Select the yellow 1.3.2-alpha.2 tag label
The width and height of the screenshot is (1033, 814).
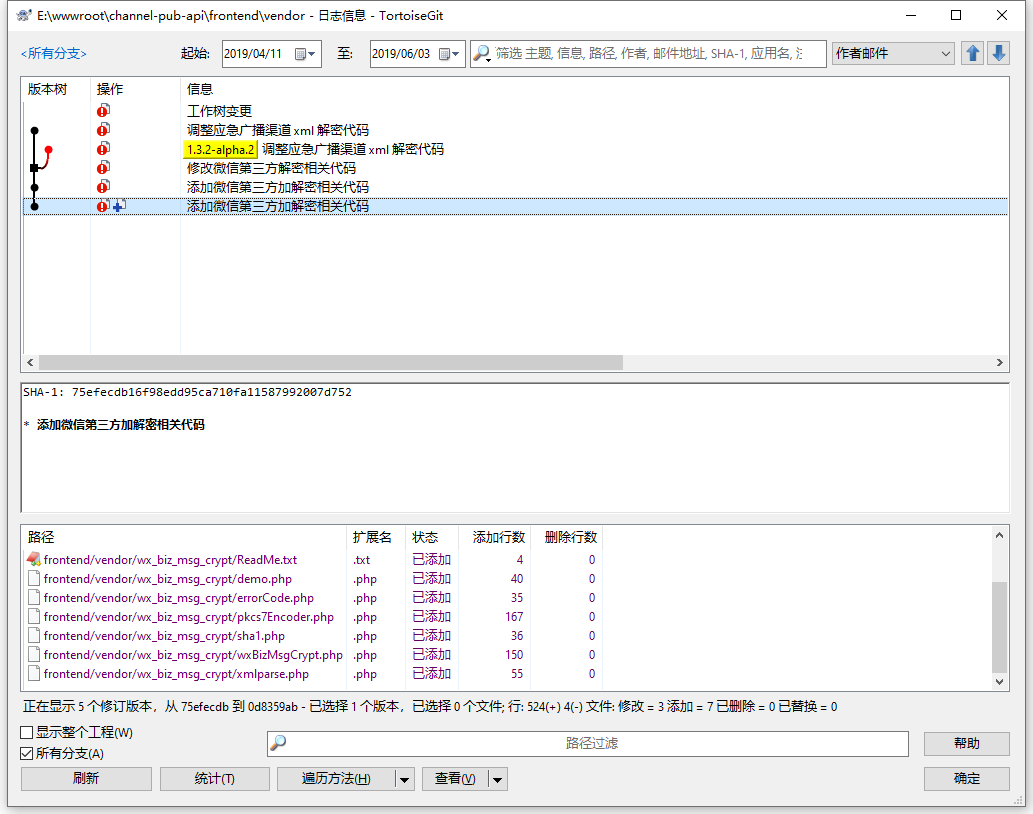[x=220, y=149]
